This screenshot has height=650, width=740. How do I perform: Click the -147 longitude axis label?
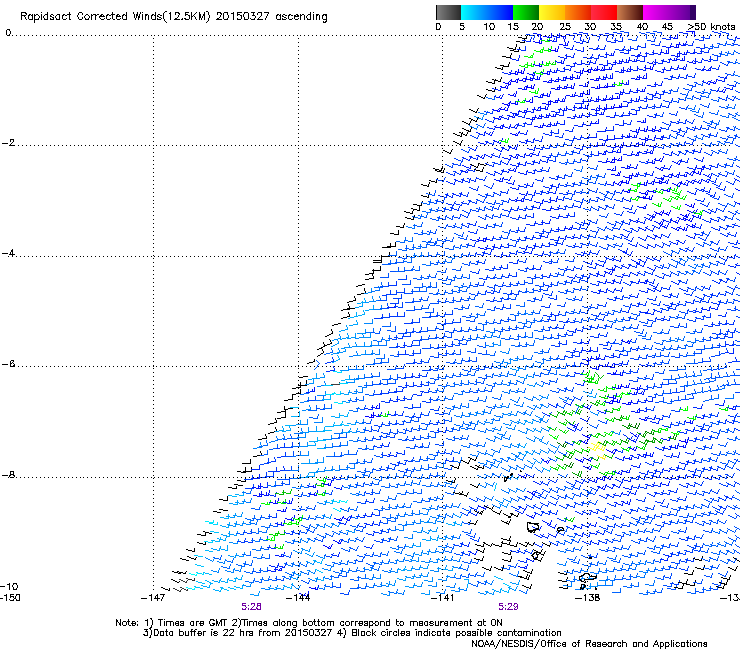coord(153,598)
